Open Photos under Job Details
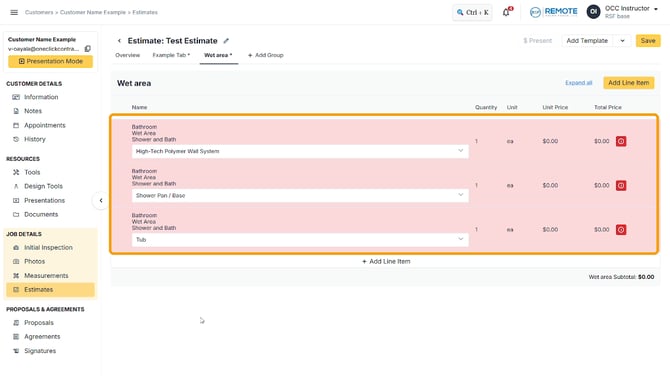This screenshot has width=670, height=376. click(34, 261)
